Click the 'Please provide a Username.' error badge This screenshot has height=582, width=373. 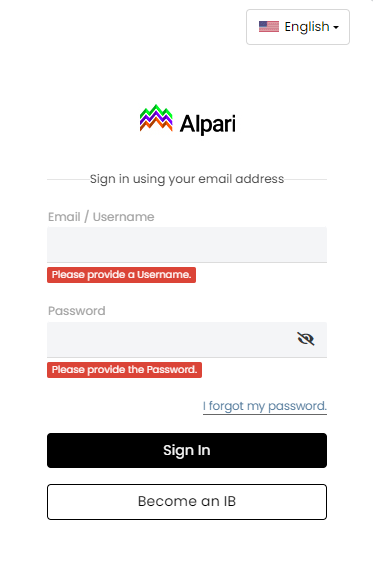(x=121, y=275)
